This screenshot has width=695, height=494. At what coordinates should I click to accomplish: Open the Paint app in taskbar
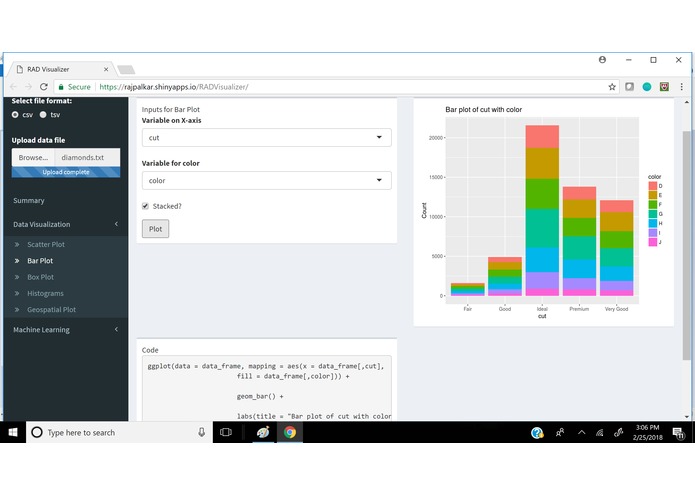click(263, 432)
